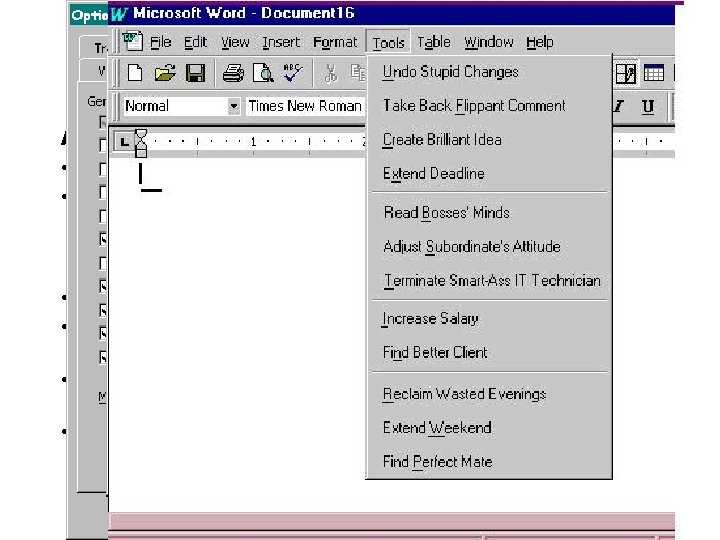
Task: Open the Table menu
Action: (x=433, y=42)
